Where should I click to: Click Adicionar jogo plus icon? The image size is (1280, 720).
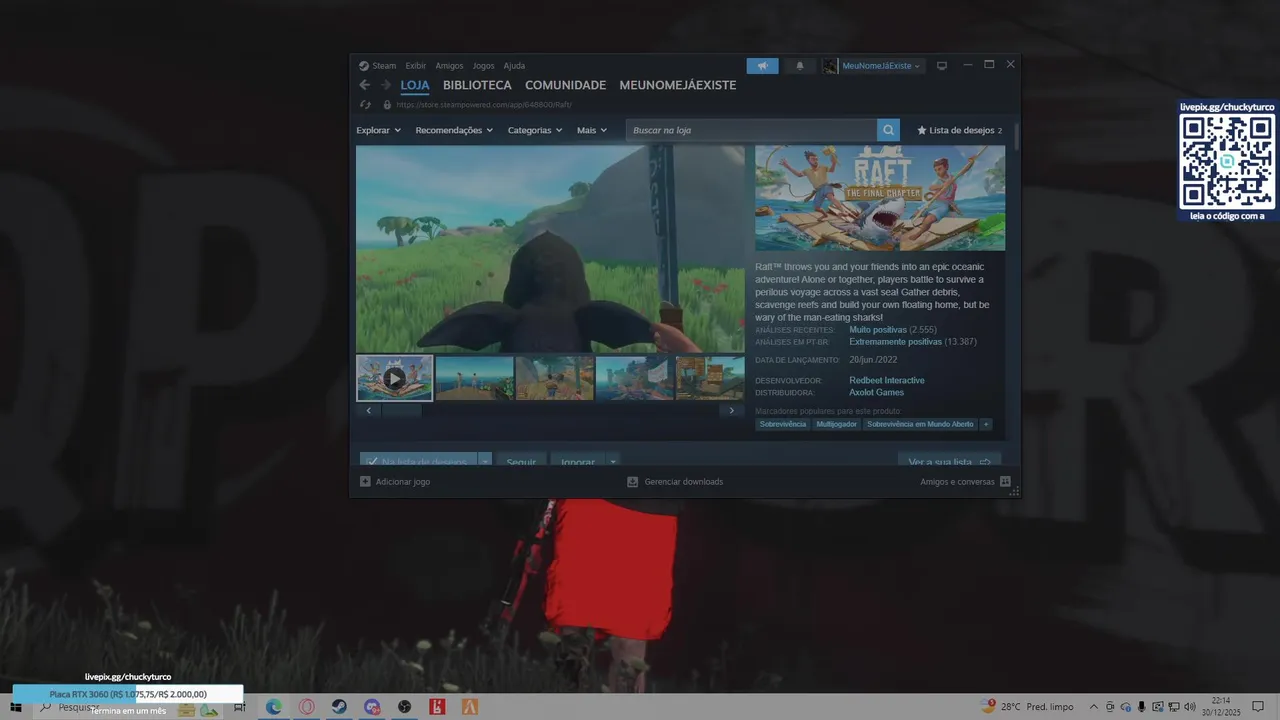(365, 482)
